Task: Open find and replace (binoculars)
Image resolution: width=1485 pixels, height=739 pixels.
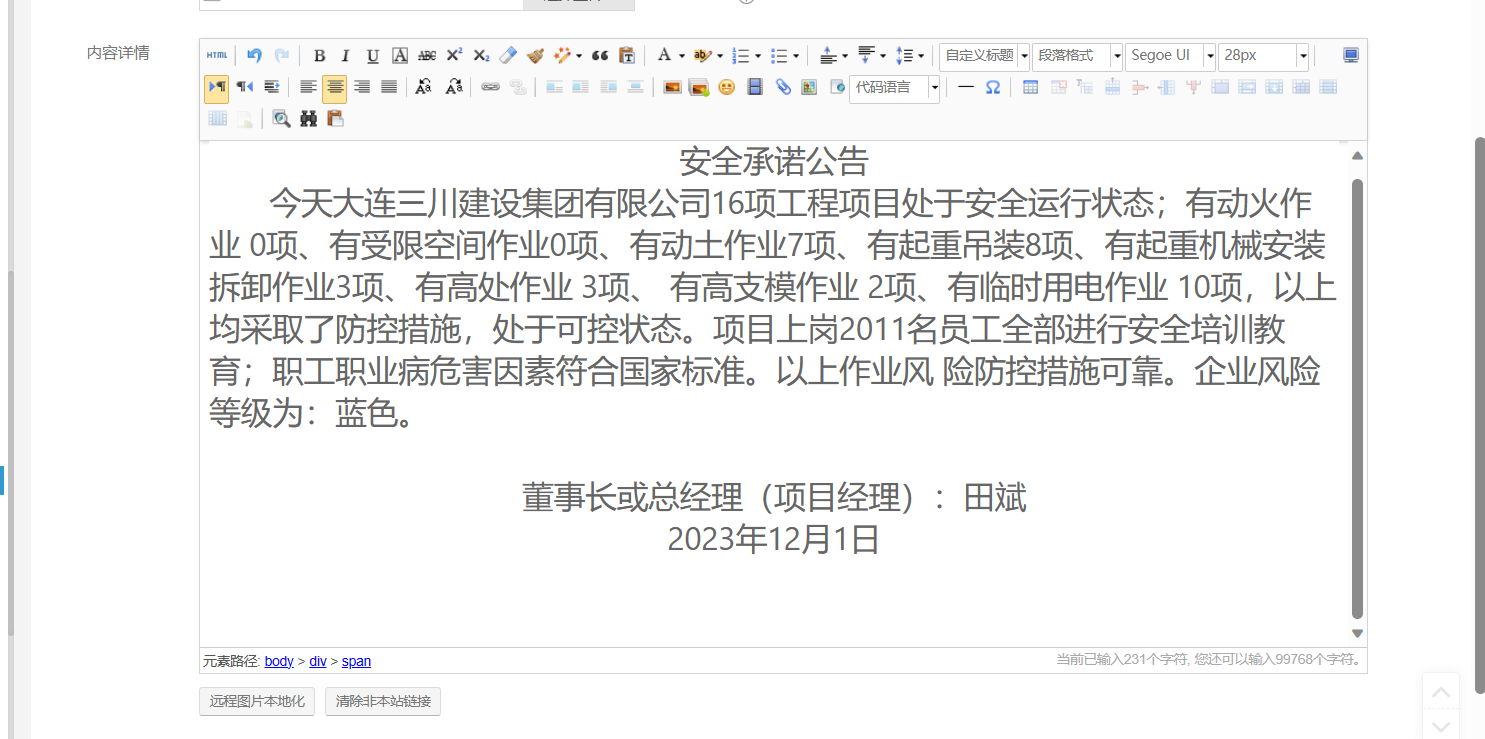Action: (308, 119)
